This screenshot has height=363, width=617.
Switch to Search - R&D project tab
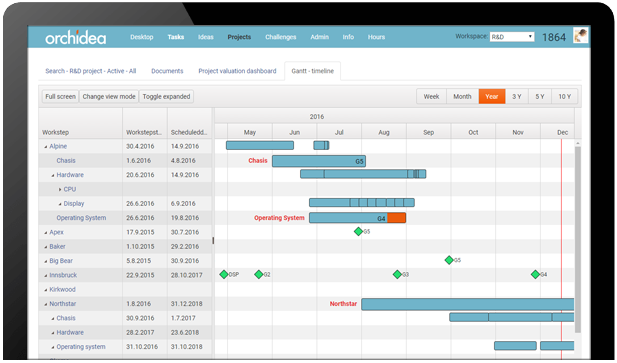[91, 71]
